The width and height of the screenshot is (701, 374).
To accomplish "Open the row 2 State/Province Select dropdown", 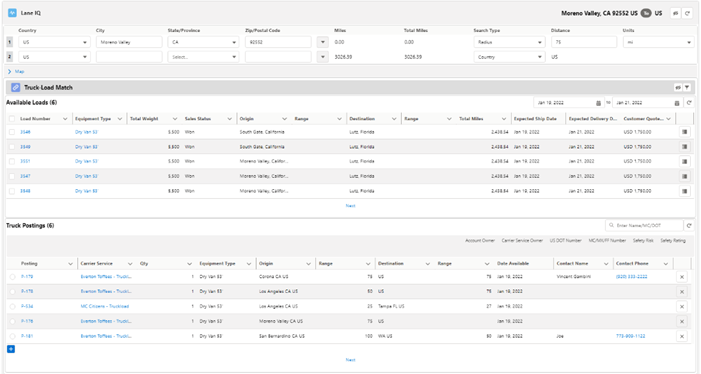I will pos(203,57).
